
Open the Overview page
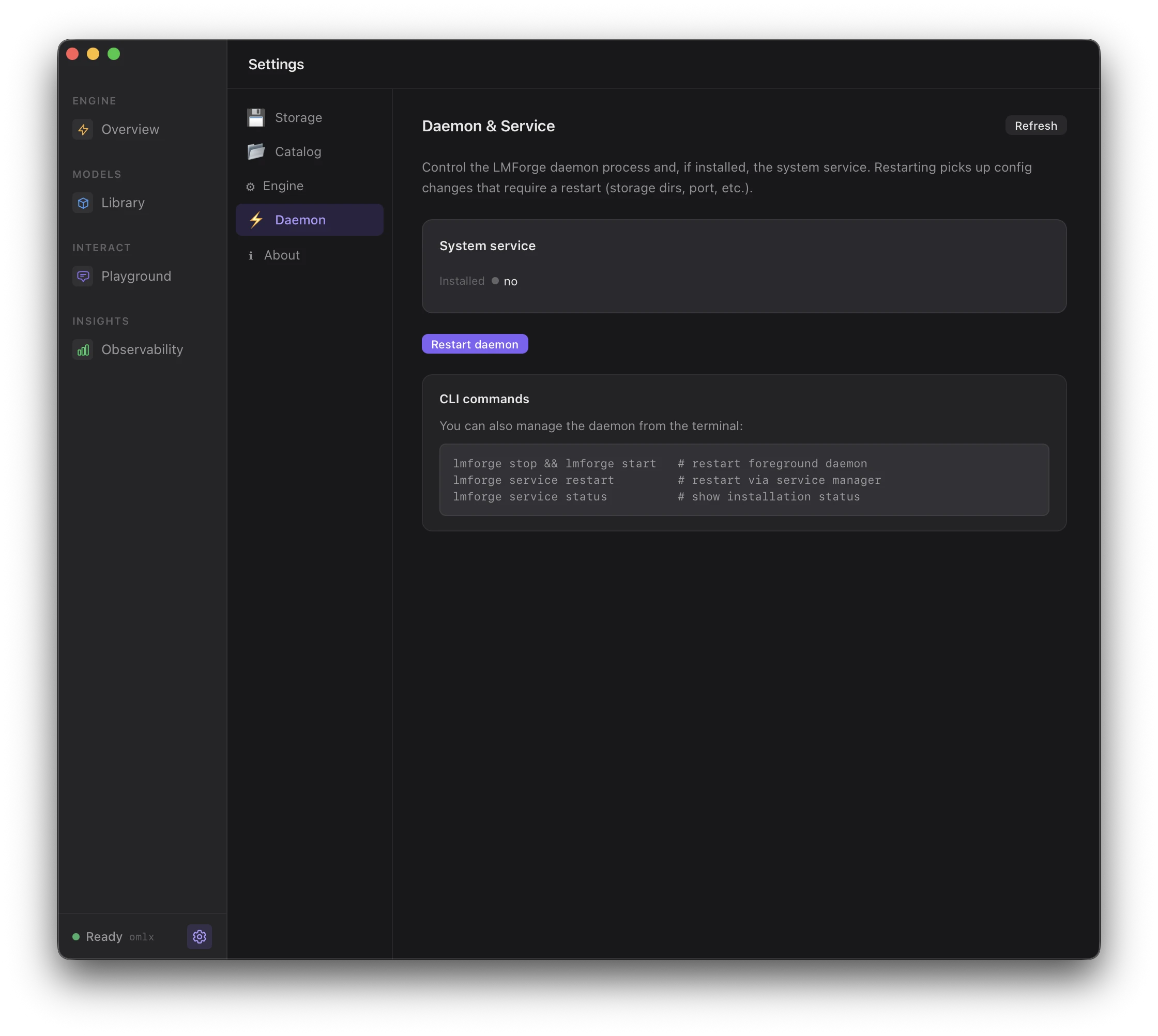[142, 129]
